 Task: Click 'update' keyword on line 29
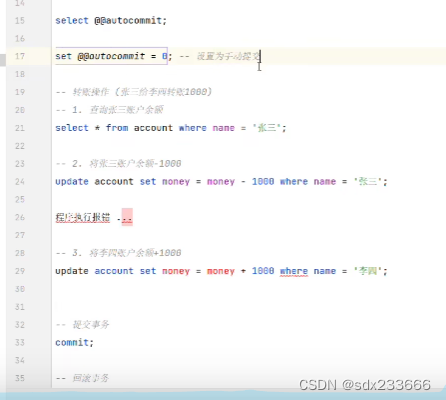pos(72,271)
